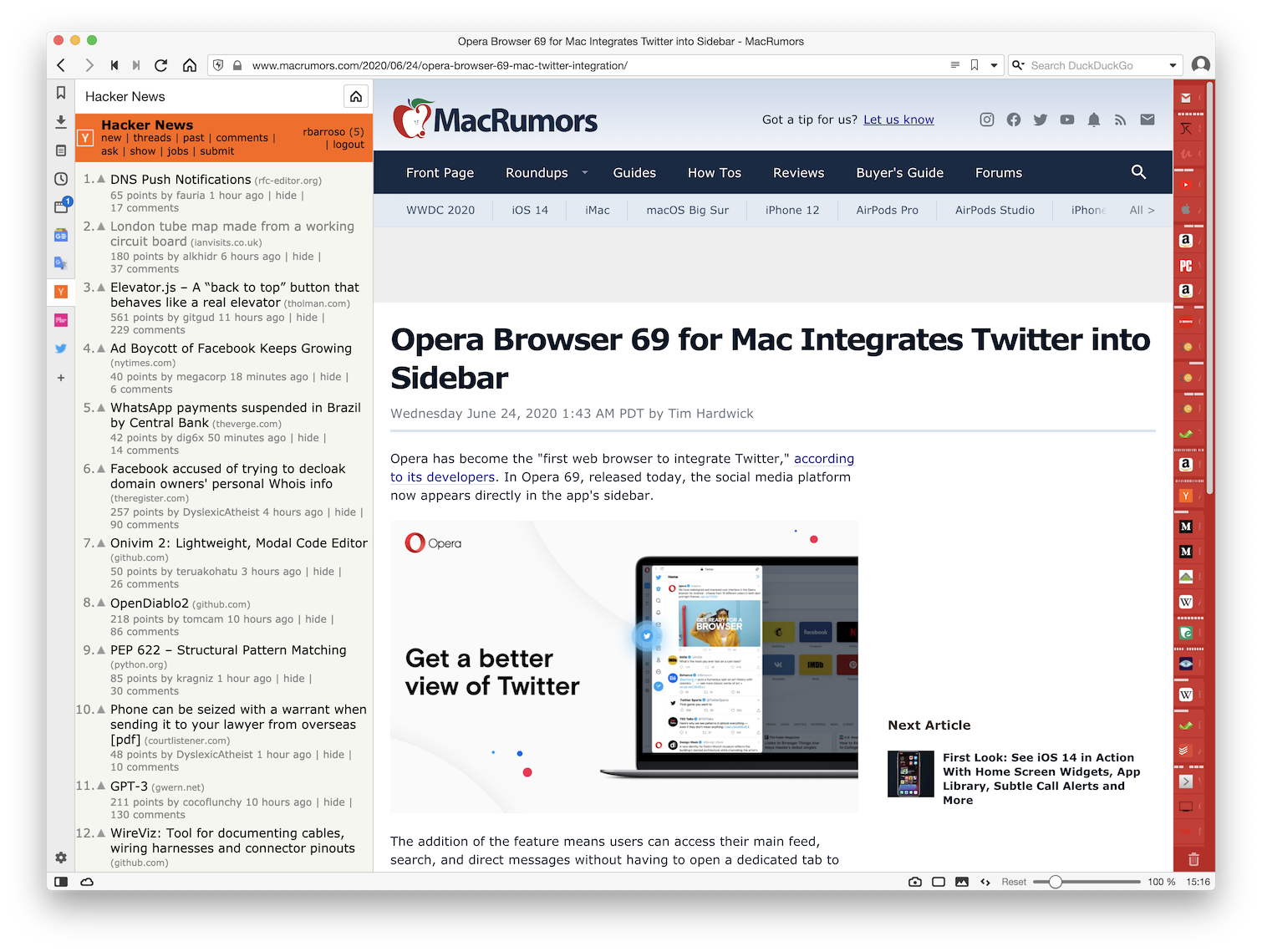1262x952 pixels.
Task: Open the address bar history dropdown
Action: (x=994, y=65)
